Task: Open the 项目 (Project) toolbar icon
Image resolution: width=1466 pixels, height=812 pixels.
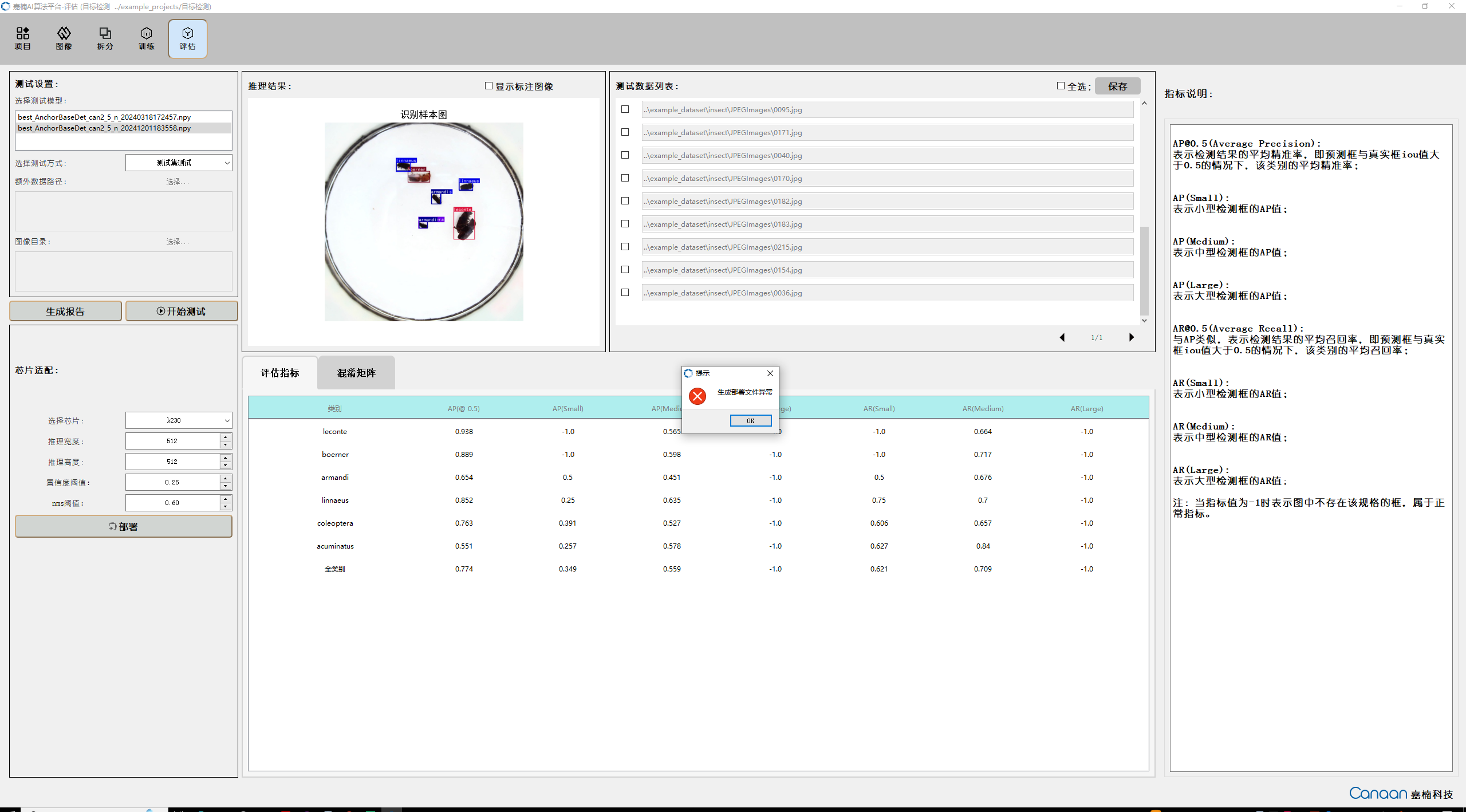Action: click(23, 38)
